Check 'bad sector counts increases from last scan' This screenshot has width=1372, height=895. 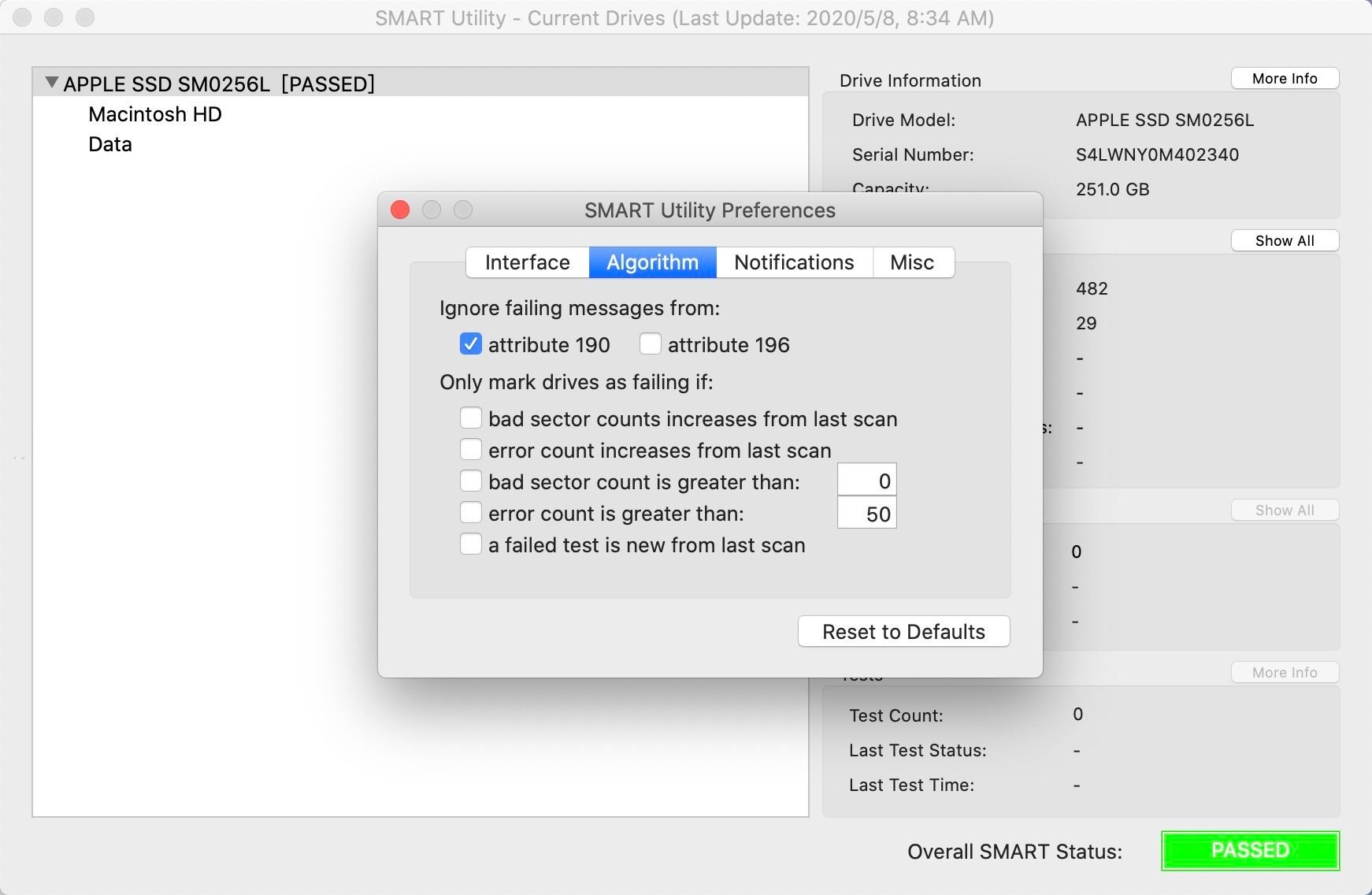[x=471, y=418]
